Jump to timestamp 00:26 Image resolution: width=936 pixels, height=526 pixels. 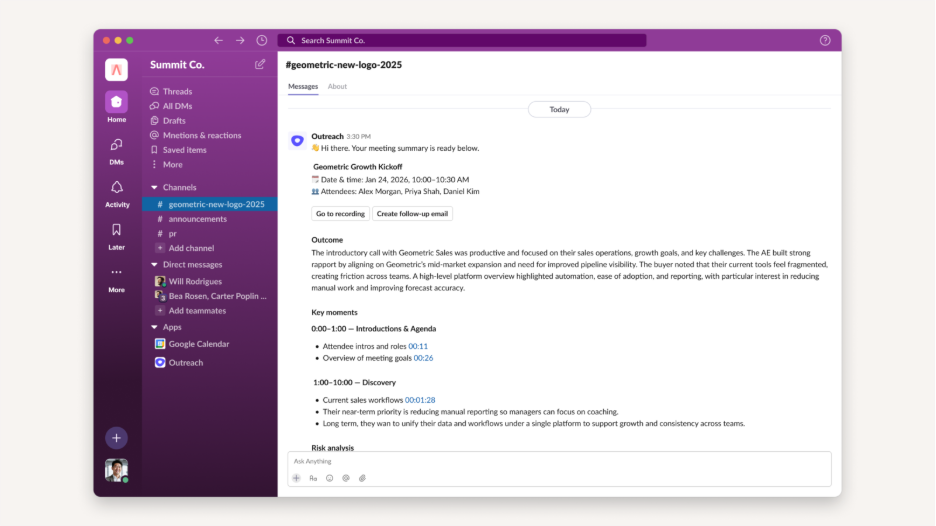pos(423,358)
